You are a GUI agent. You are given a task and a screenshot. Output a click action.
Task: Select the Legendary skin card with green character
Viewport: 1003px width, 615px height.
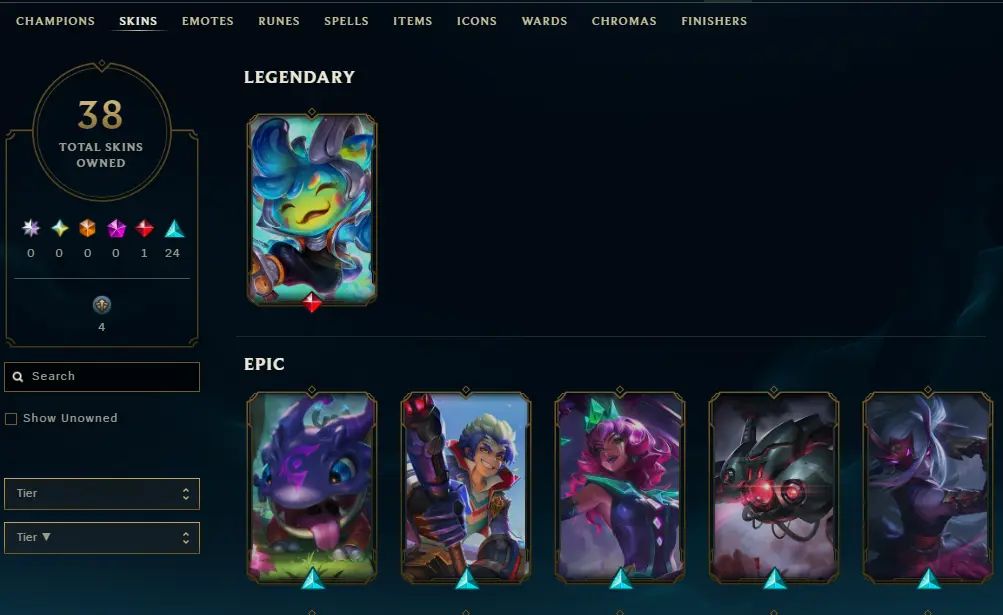[x=312, y=209]
